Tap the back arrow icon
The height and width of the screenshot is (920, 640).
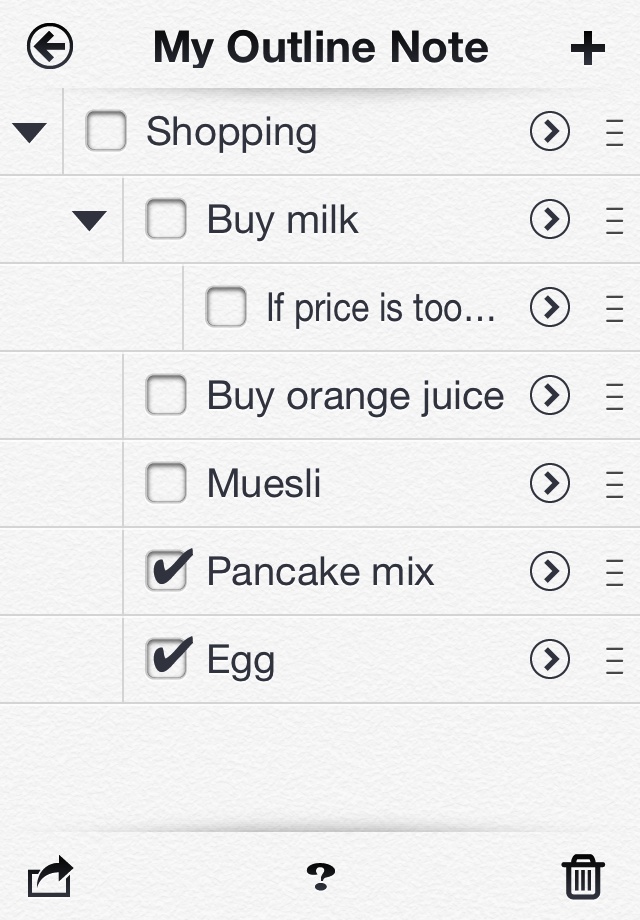click(50, 47)
